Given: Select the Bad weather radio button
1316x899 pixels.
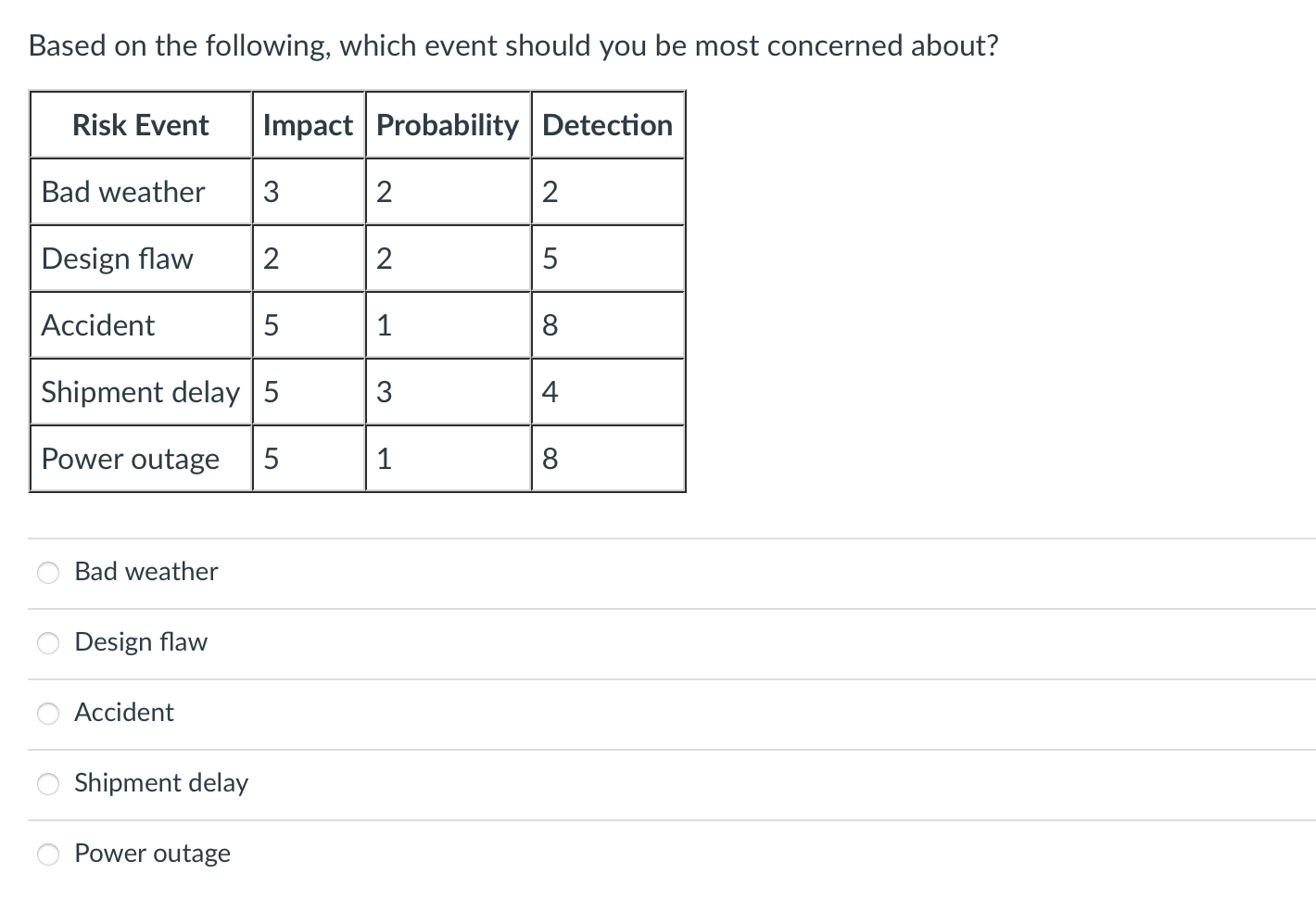Looking at the screenshot, I should coord(48,573).
